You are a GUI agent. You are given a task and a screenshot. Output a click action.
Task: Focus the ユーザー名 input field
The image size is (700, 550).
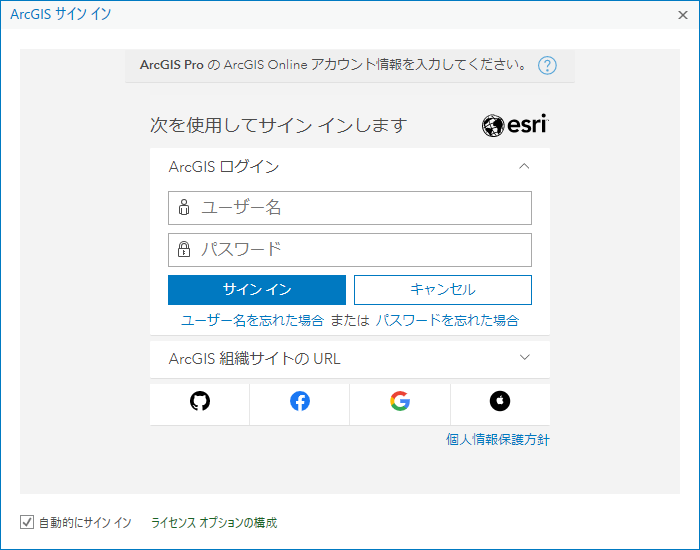[x=350, y=208]
